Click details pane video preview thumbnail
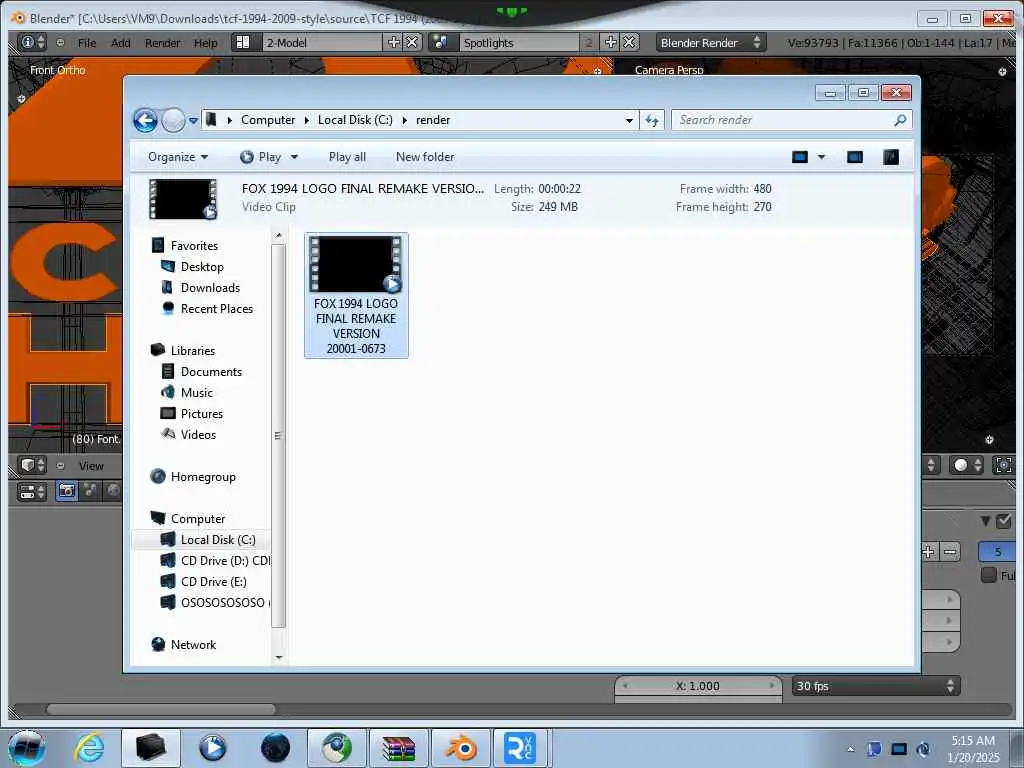This screenshot has height=768, width=1024. coord(182,199)
